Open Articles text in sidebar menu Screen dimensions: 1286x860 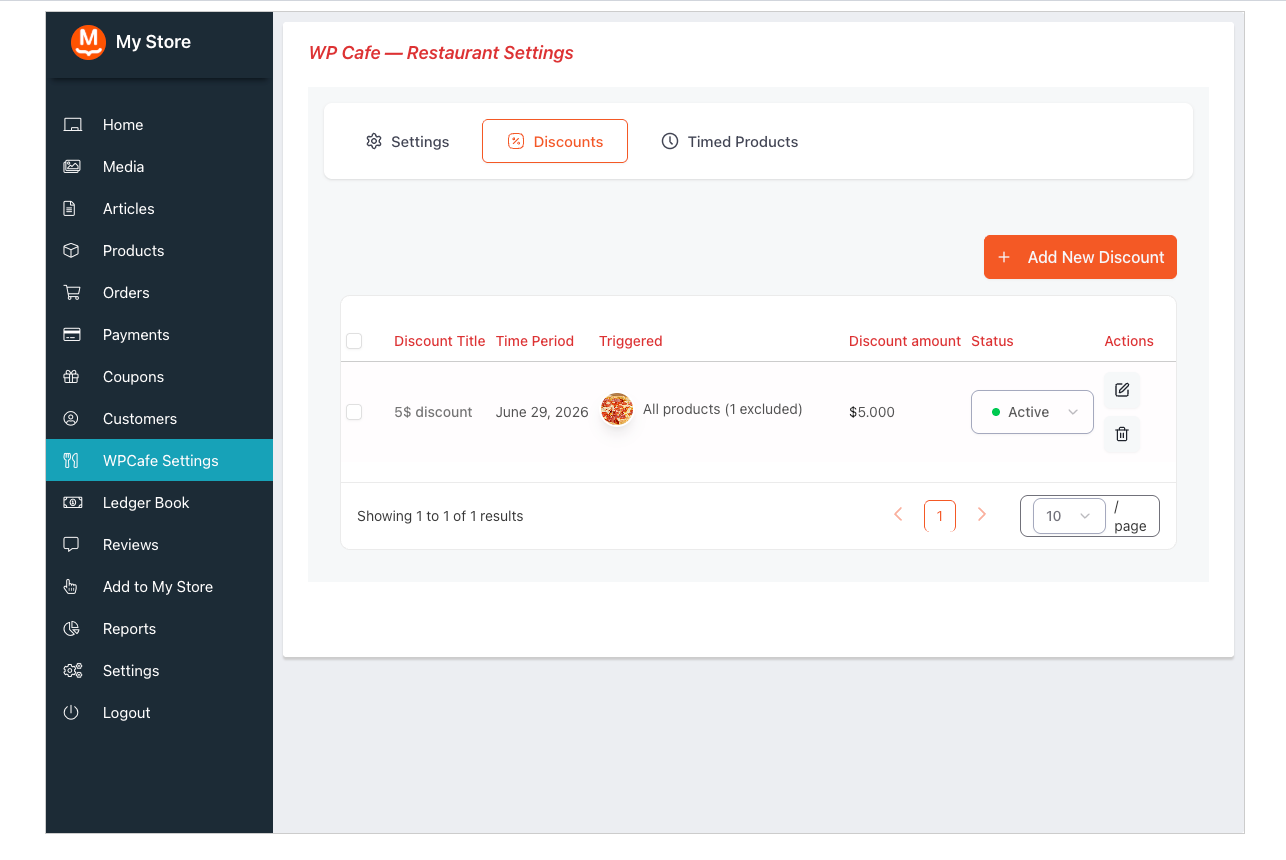[x=129, y=209]
